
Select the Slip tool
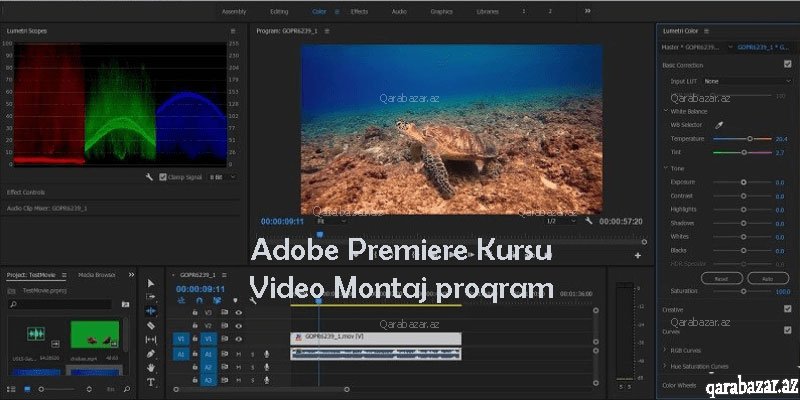click(x=151, y=339)
